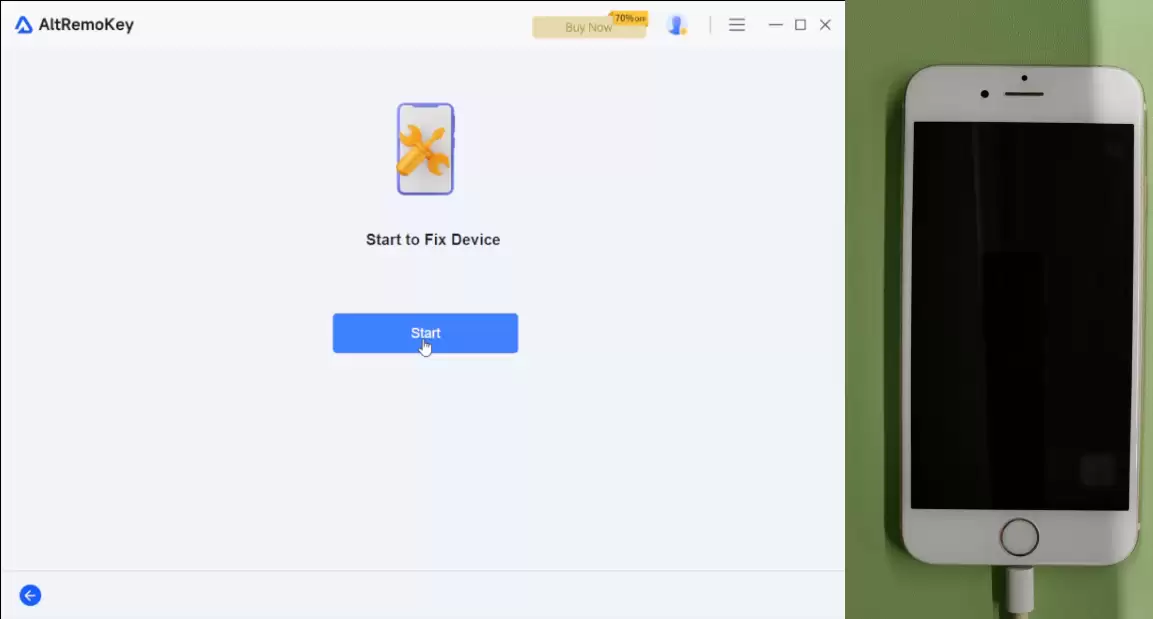Open the hamburger menu
Image resolution: width=1153 pixels, height=619 pixels.
pos(737,25)
